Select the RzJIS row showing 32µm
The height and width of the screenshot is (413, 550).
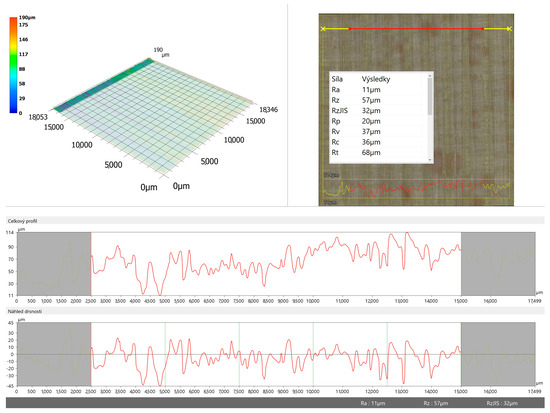click(378, 111)
